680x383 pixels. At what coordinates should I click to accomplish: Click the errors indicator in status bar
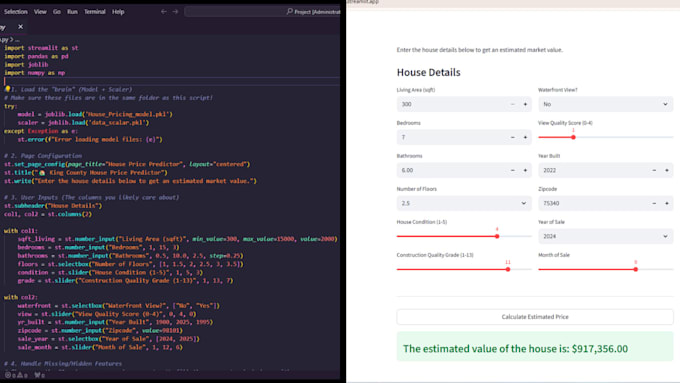click(x=10, y=375)
